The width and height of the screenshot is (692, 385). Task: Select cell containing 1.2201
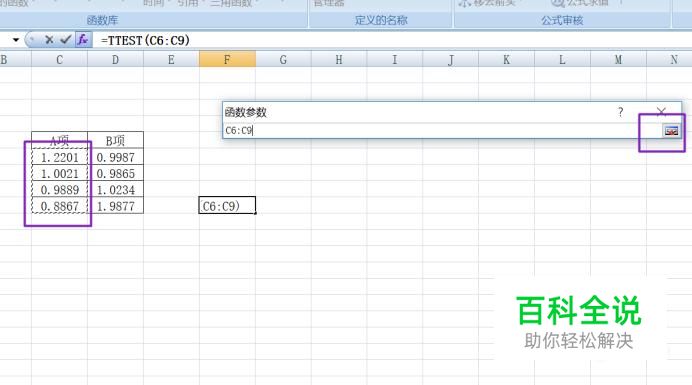click(60, 157)
